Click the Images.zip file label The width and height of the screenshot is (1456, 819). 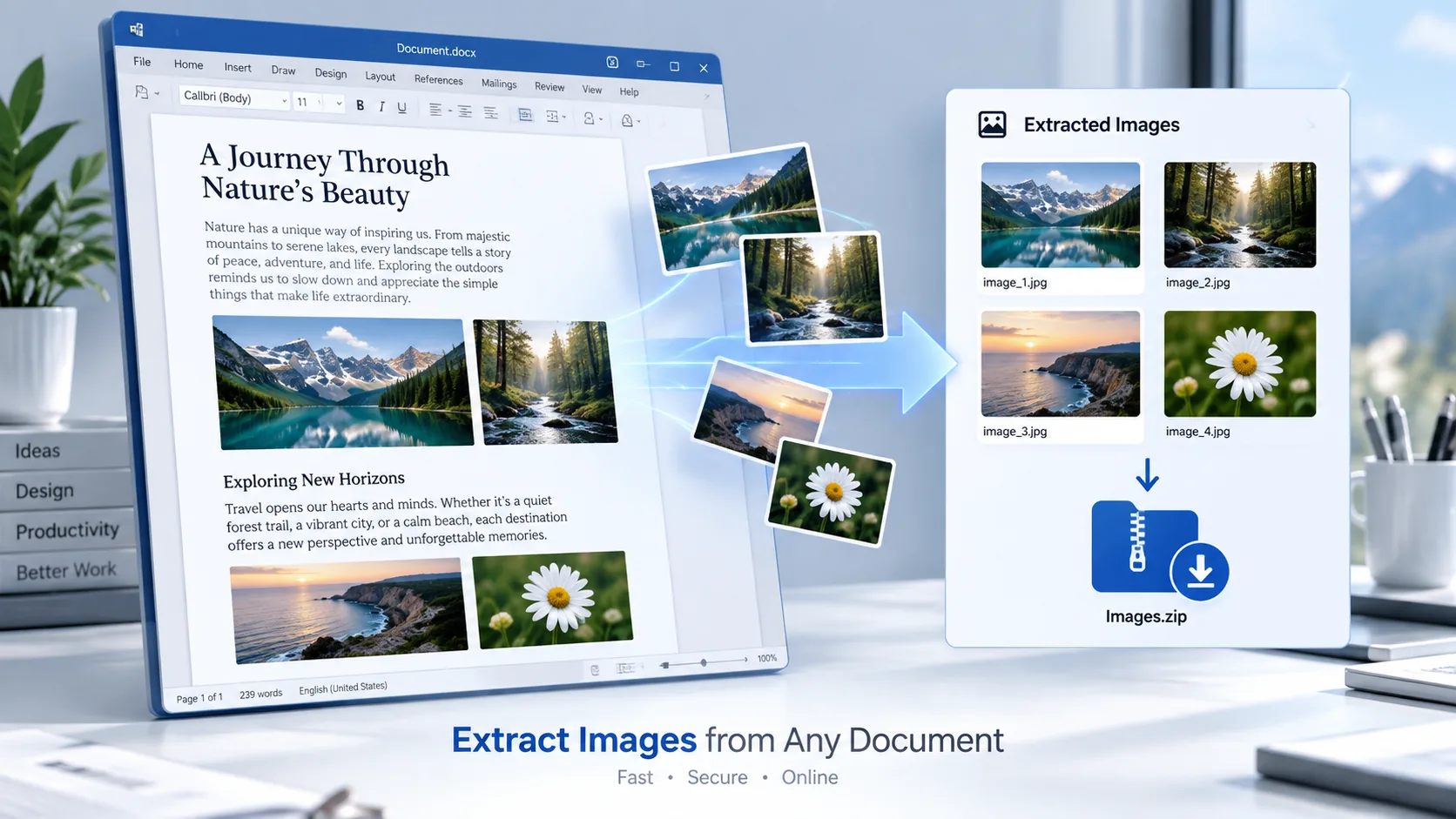click(x=1146, y=616)
